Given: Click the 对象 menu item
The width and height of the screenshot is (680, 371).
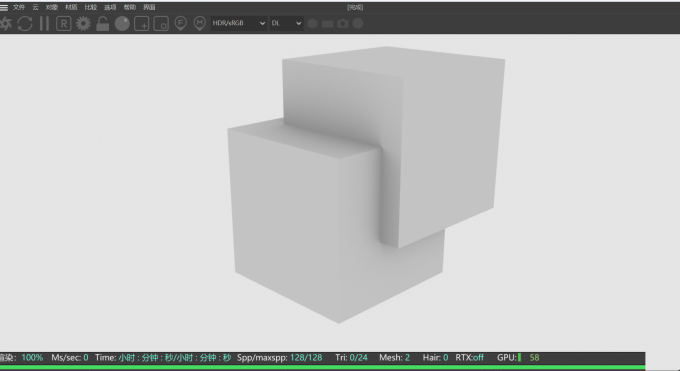Looking at the screenshot, I should pos(52,7).
